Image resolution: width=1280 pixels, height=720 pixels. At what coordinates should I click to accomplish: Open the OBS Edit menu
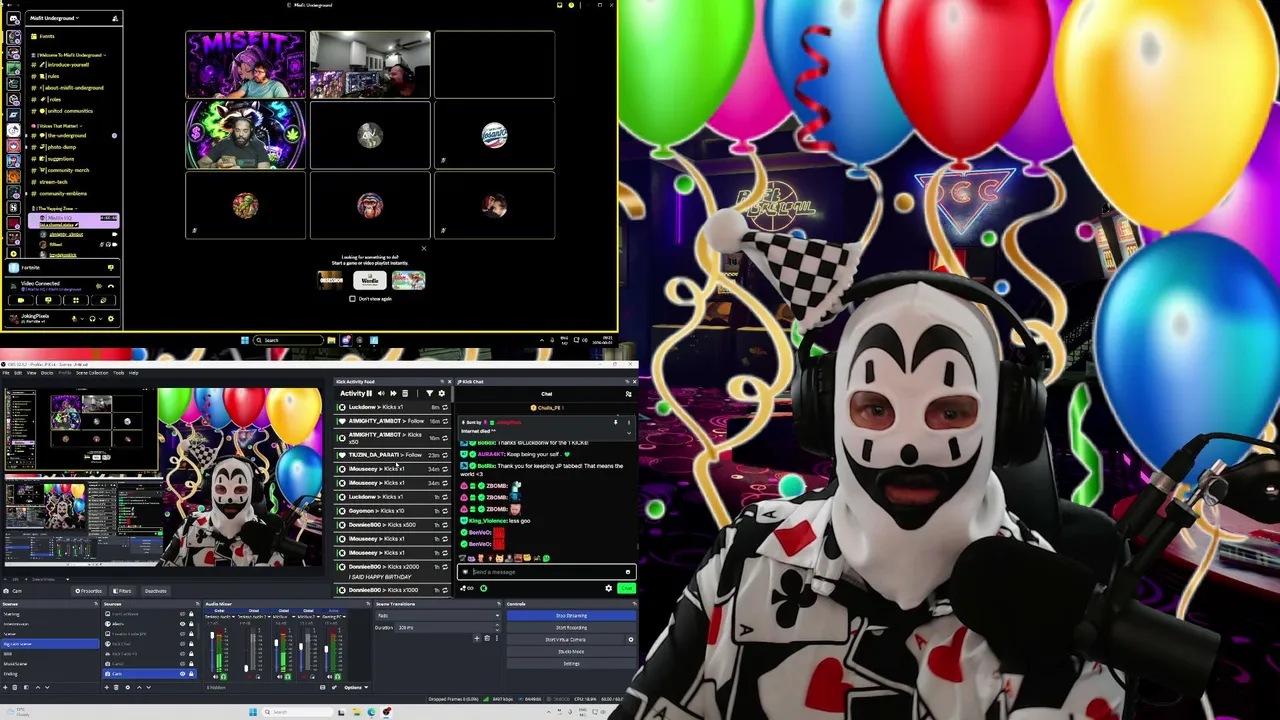click(18, 373)
